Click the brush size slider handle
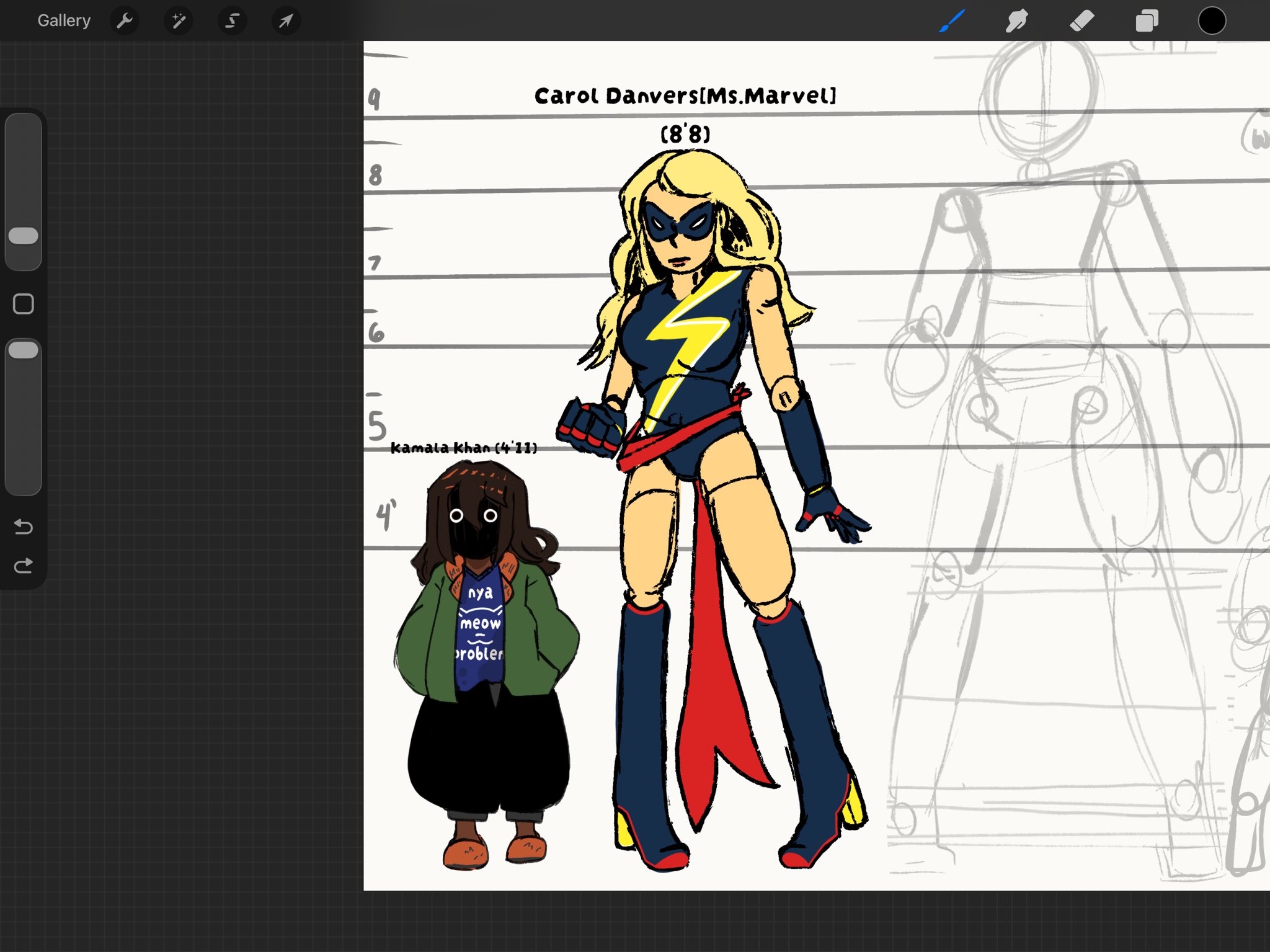This screenshot has width=1270, height=952. [24, 236]
